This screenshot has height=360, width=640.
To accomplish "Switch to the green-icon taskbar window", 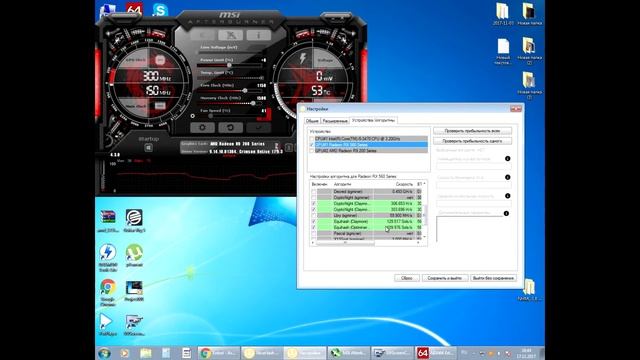I will pyautogui.click(x=348, y=353).
